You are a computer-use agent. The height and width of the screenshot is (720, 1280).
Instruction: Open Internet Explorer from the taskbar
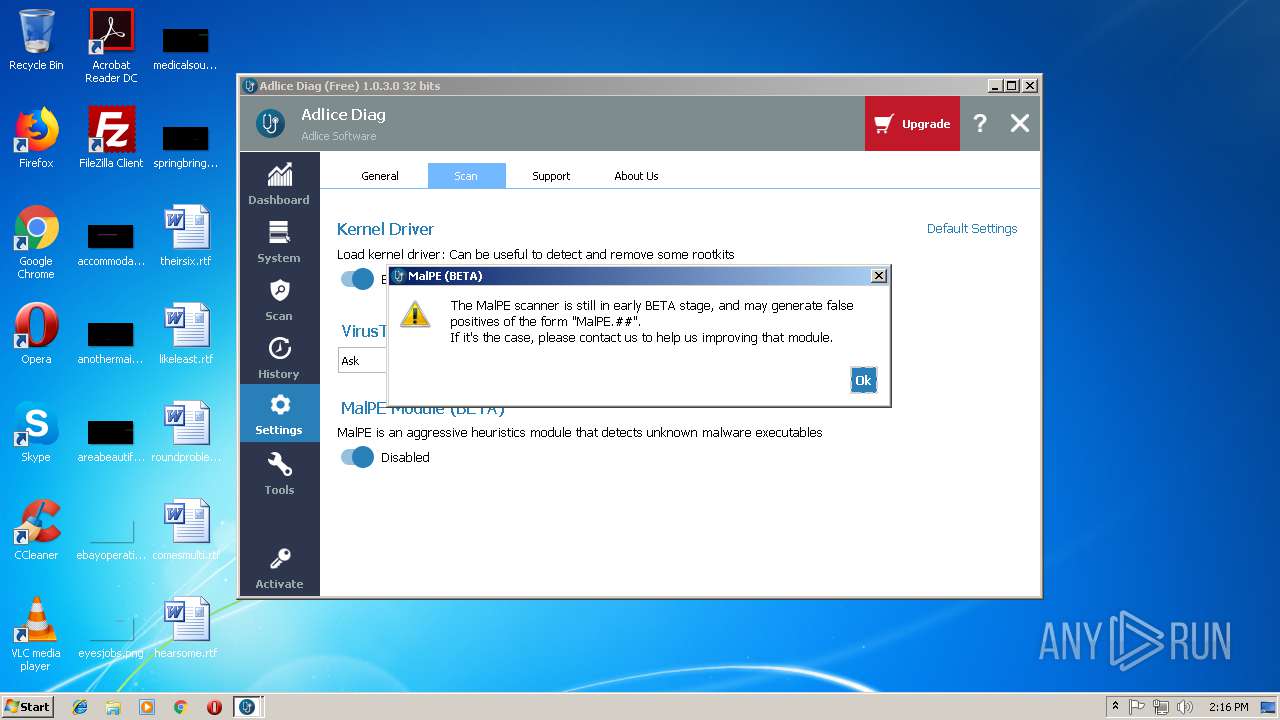[80, 707]
